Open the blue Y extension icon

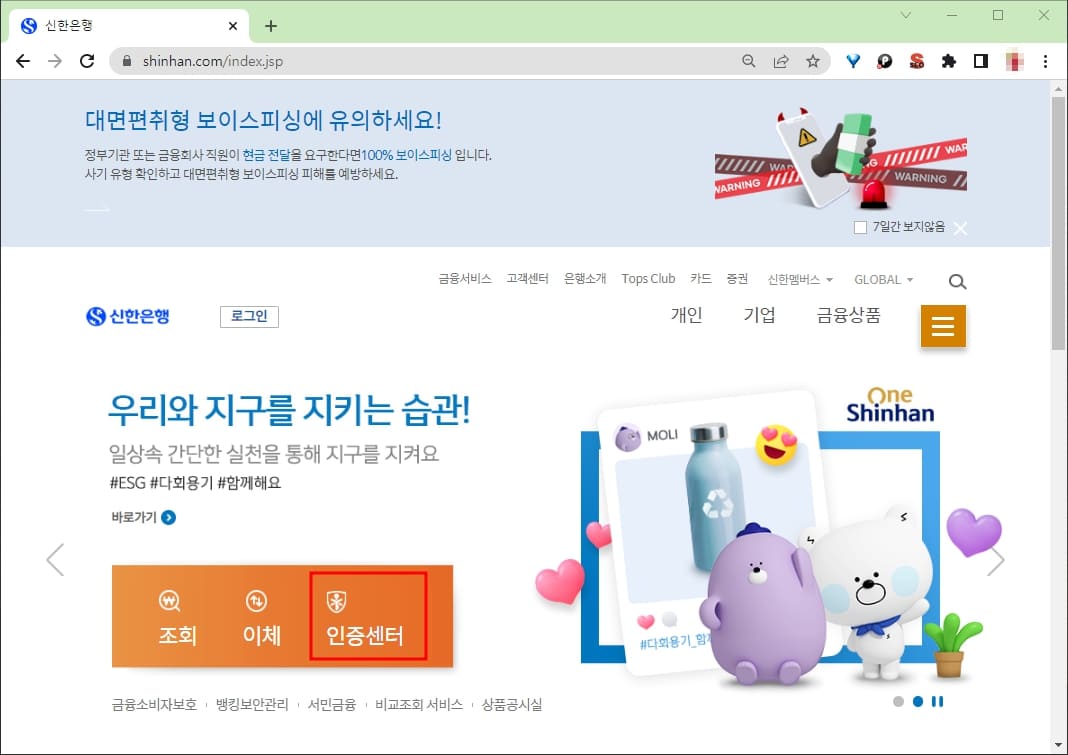tap(853, 61)
